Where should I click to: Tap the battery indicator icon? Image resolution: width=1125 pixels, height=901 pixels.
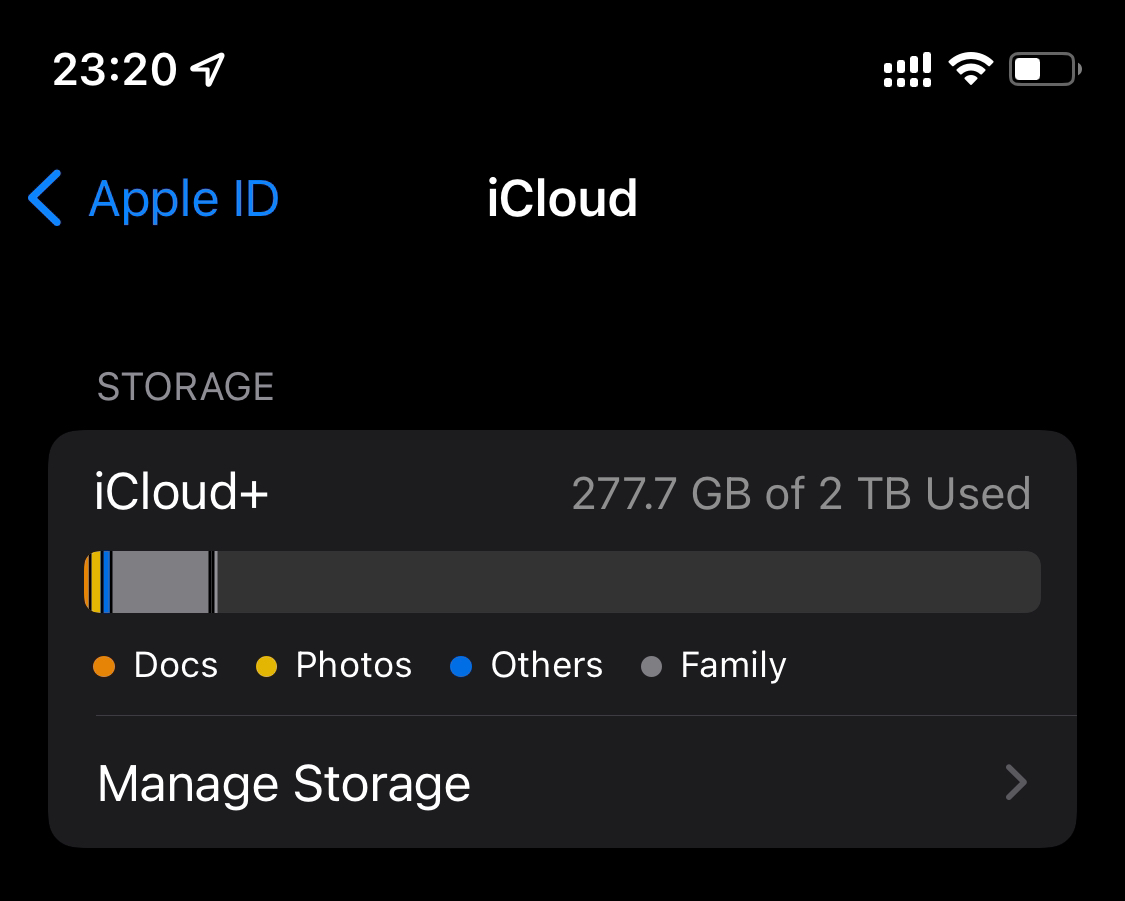coord(1045,70)
